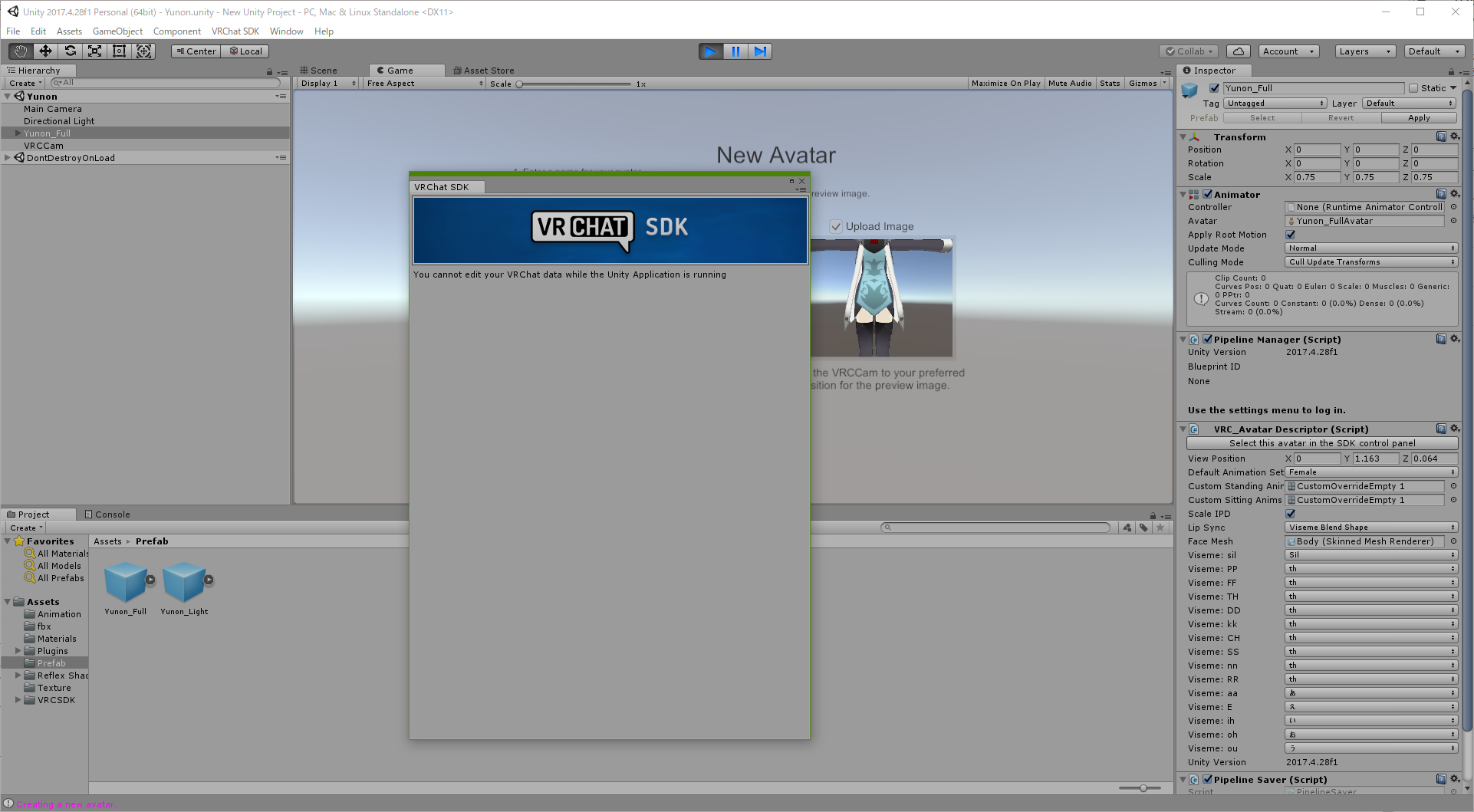Select the Scale tool

94,51
